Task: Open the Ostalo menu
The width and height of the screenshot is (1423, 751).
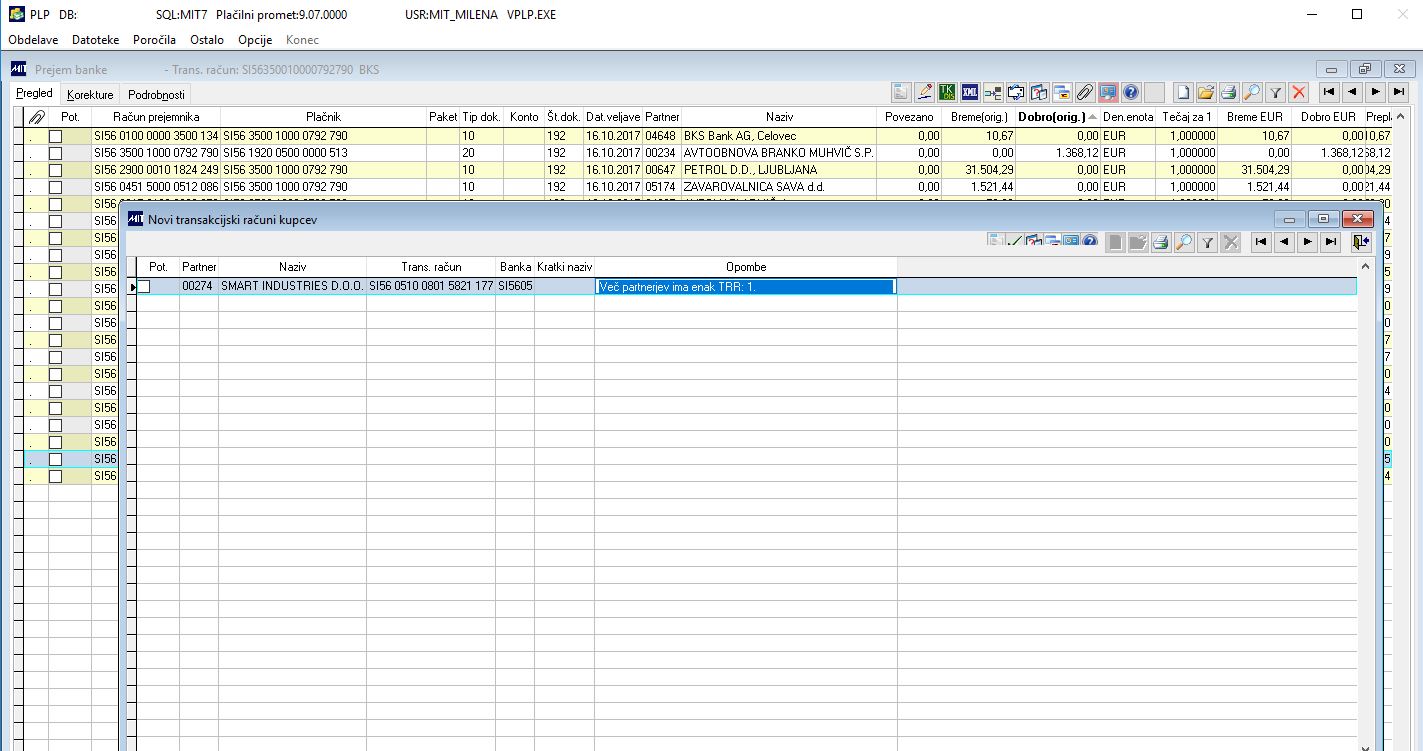Action: 207,40
